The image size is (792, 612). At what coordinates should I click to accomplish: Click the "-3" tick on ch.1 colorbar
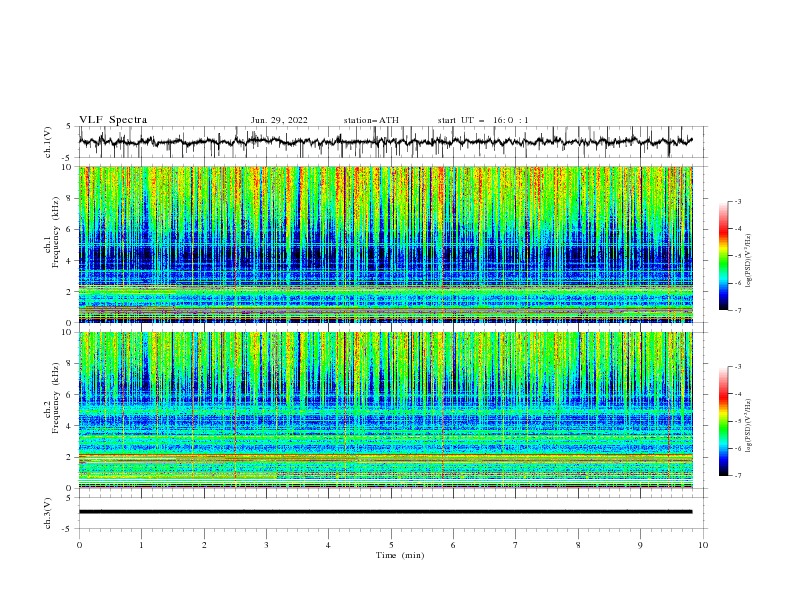click(738, 201)
